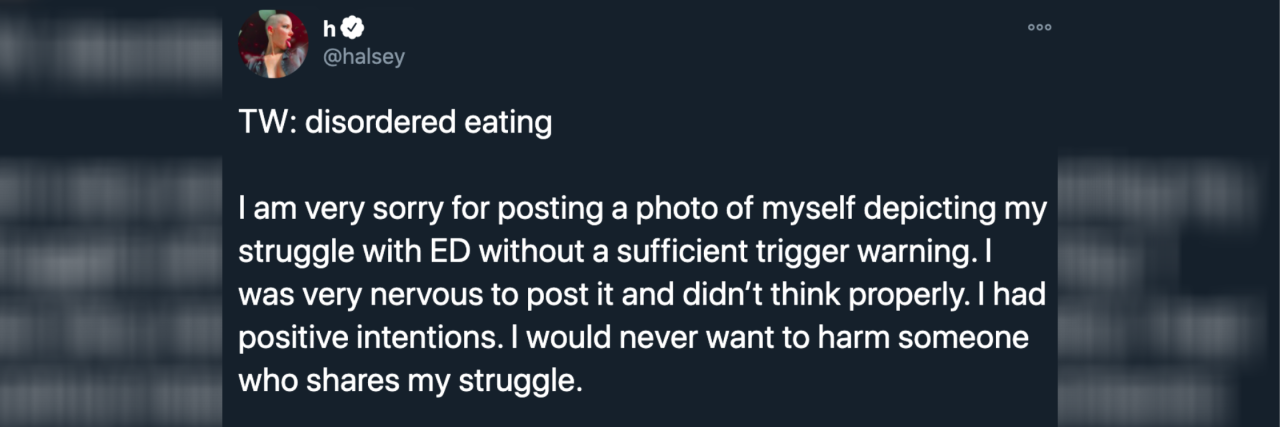1280x427 pixels.
Task: Click the words "trigger warning" in the tweet
Action: click(x=877, y=252)
